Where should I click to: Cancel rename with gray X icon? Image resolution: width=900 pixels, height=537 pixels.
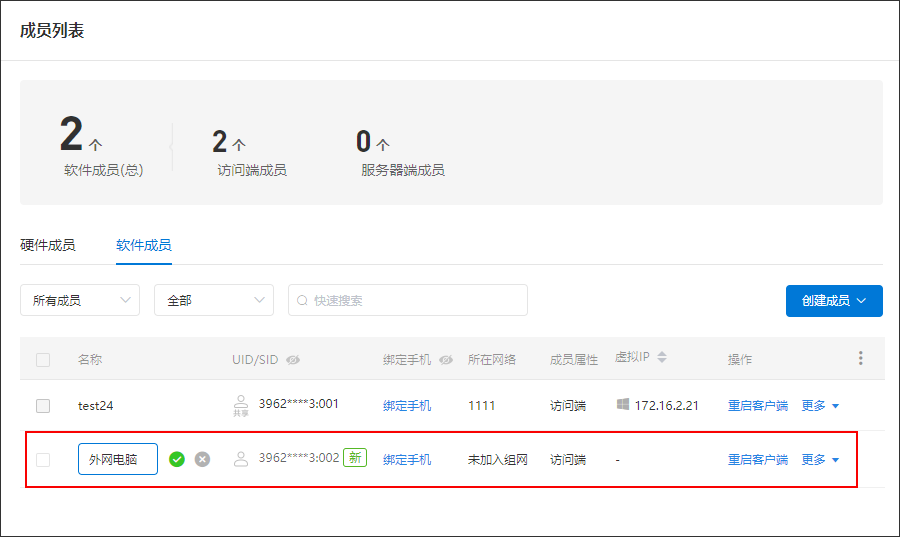[202, 459]
